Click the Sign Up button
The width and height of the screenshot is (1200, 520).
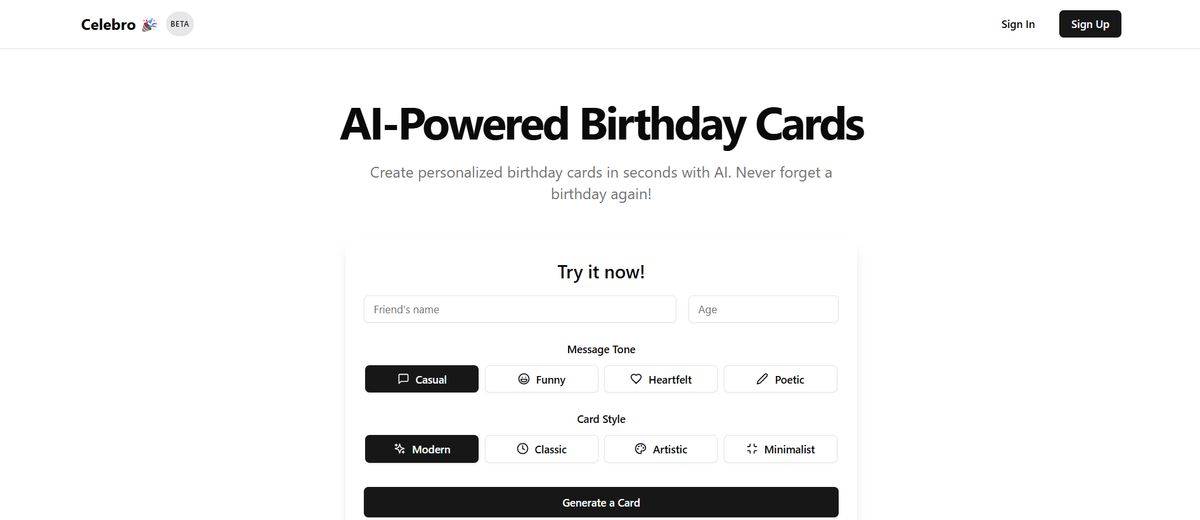(1090, 24)
